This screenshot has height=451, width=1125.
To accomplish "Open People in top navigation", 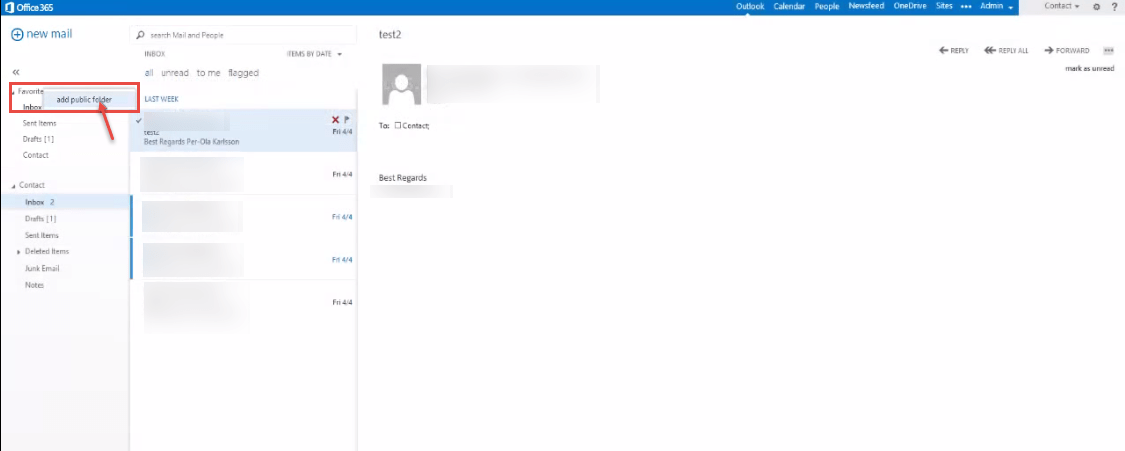I will tap(827, 6).
